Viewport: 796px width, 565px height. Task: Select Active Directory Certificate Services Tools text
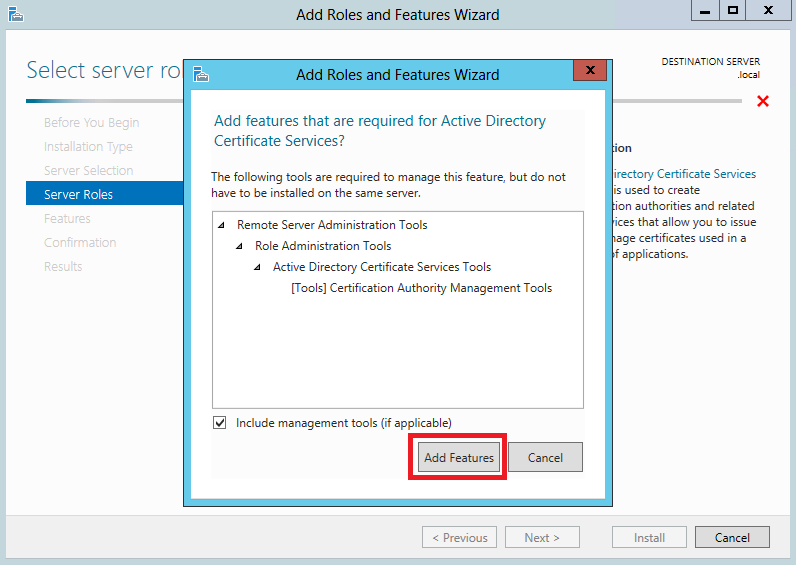click(x=382, y=267)
